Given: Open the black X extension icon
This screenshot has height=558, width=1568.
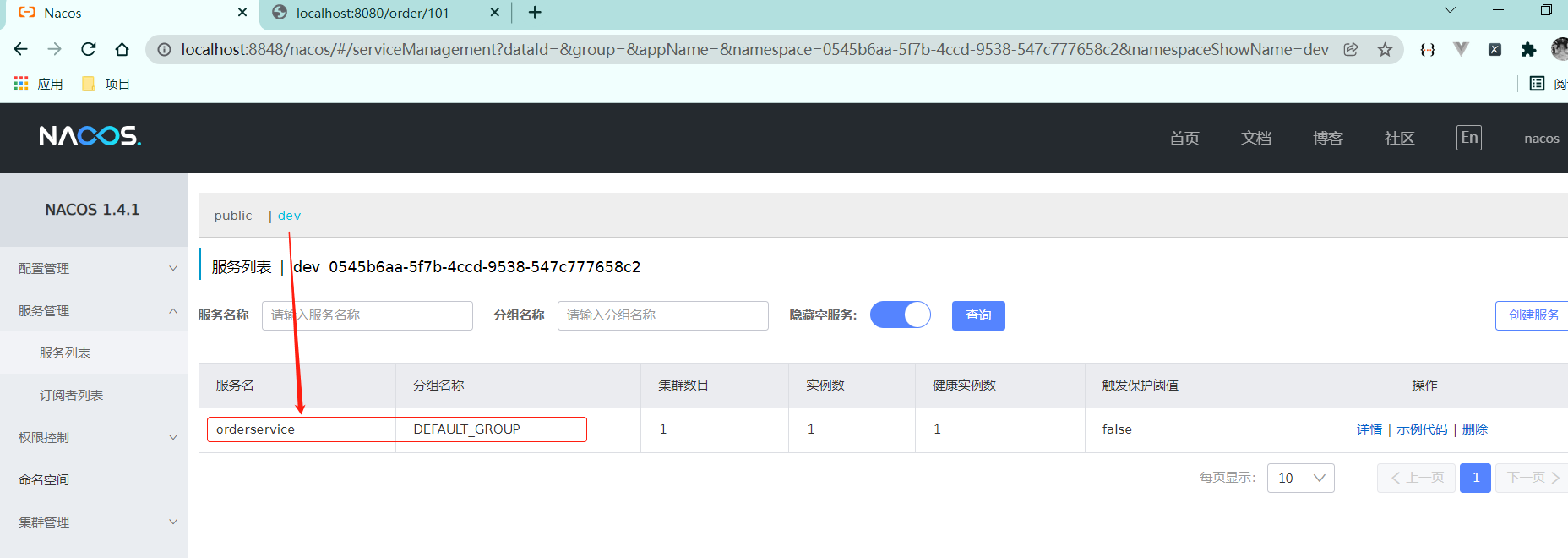Looking at the screenshot, I should point(1494,49).
